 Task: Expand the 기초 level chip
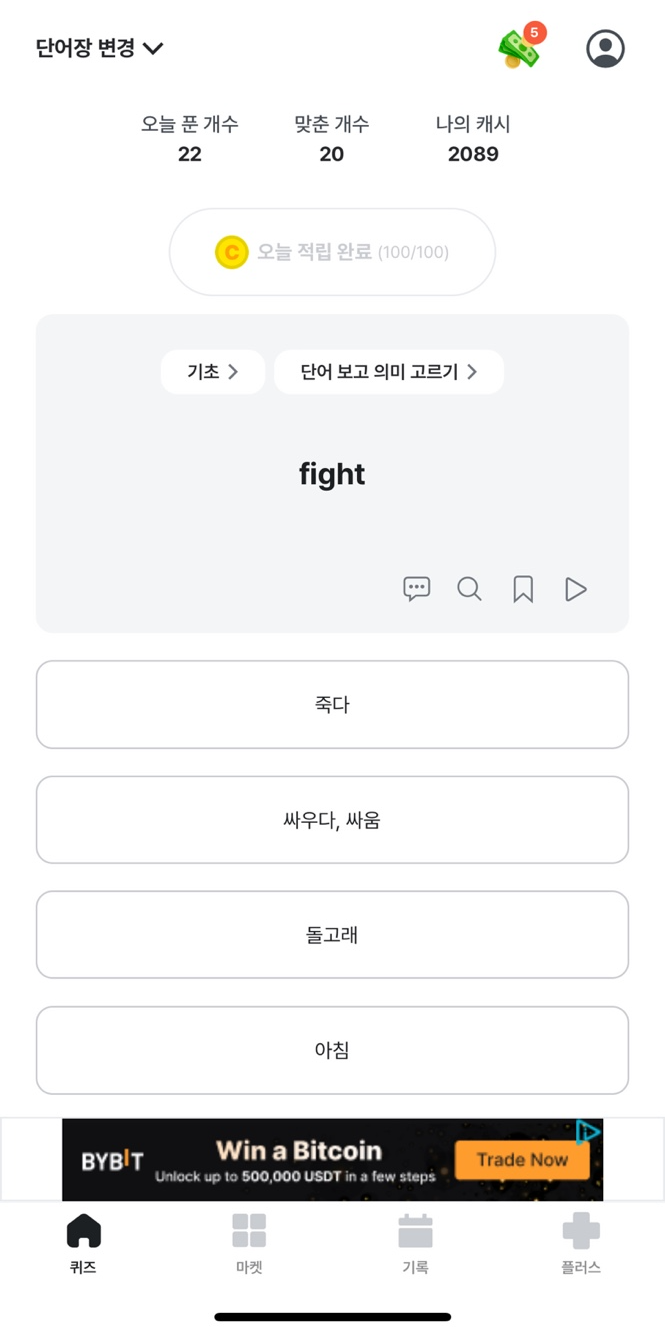click(x=212, y=371)
